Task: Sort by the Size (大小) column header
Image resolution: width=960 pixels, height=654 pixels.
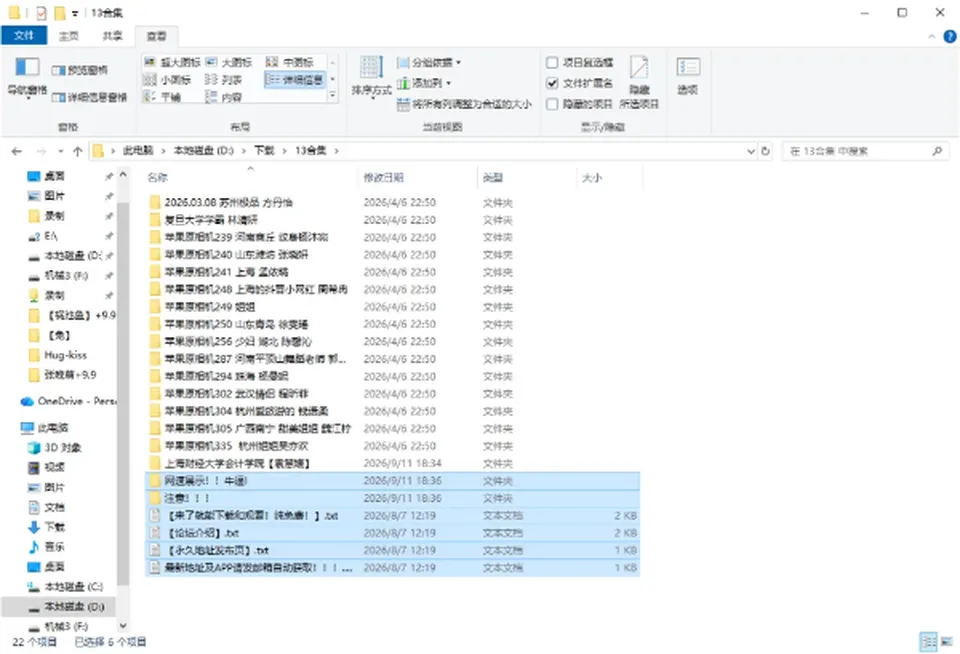Action: point(609,178)
